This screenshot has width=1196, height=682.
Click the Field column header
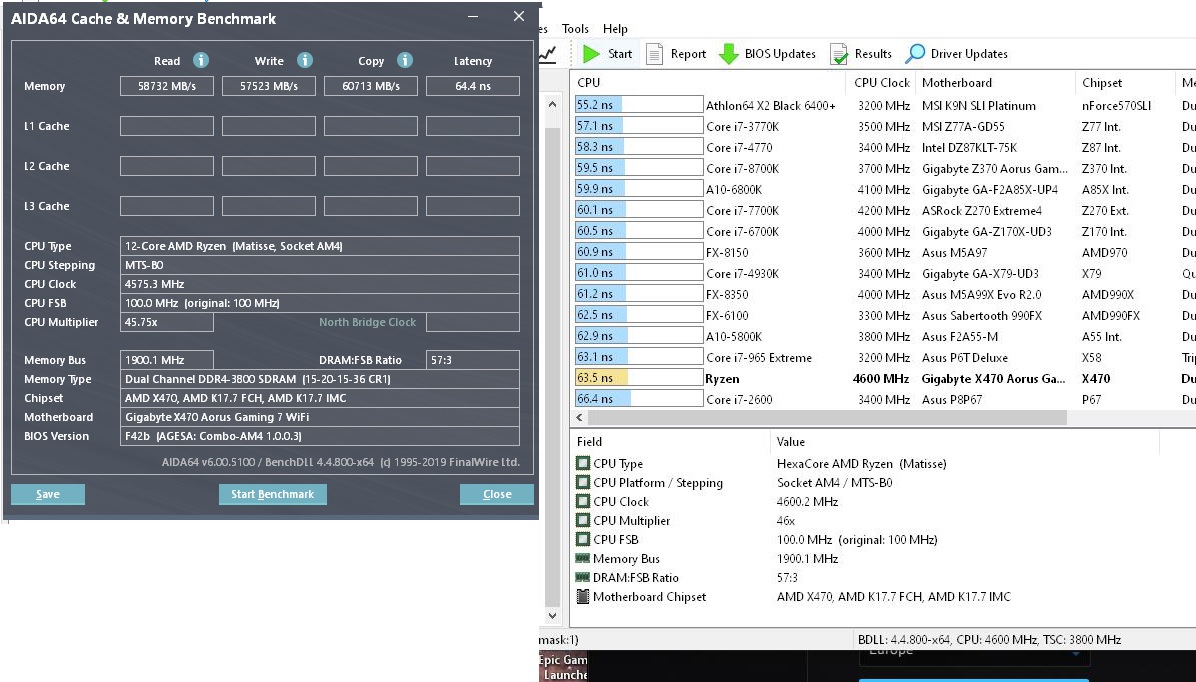coord(670,442)
